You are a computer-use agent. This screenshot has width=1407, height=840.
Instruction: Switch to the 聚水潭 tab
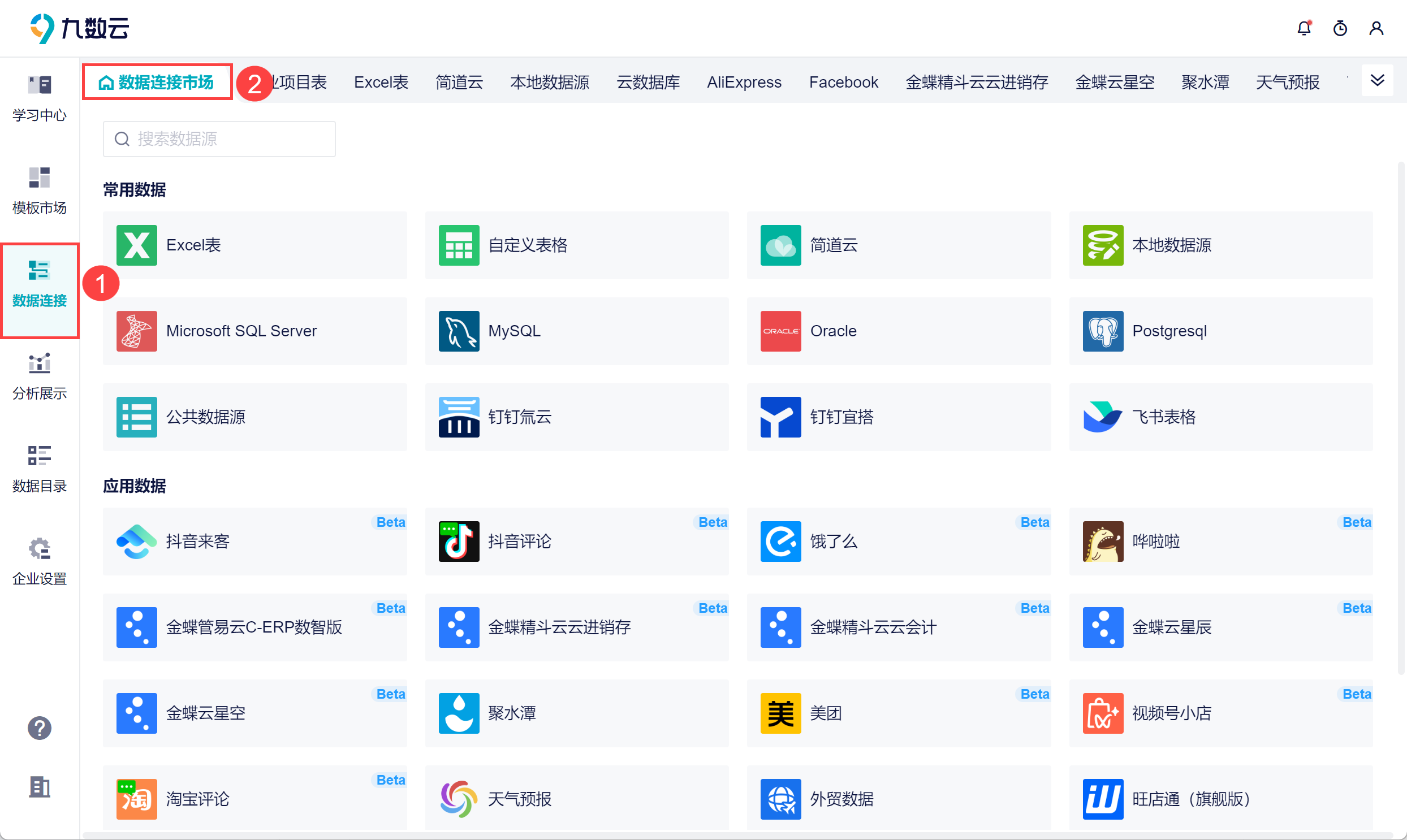(x=1206, y=83)
